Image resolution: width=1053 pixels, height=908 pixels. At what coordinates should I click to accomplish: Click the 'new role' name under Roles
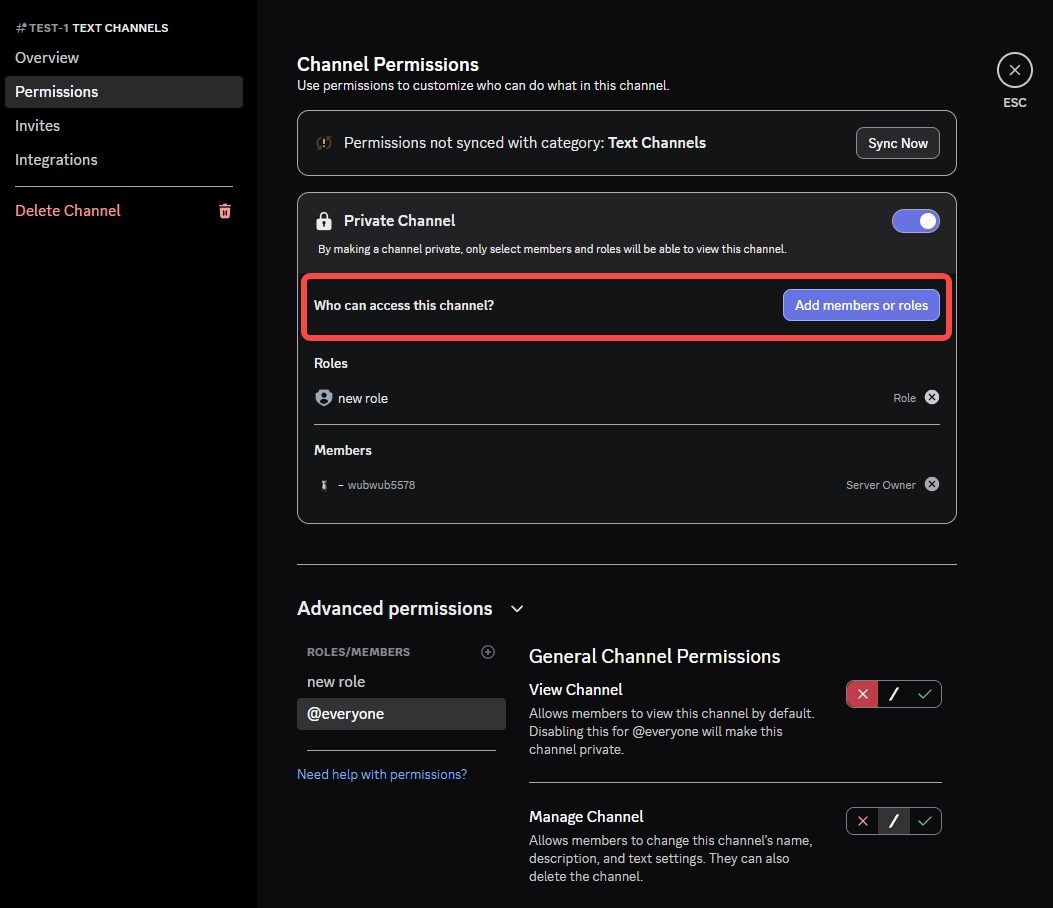363,398
